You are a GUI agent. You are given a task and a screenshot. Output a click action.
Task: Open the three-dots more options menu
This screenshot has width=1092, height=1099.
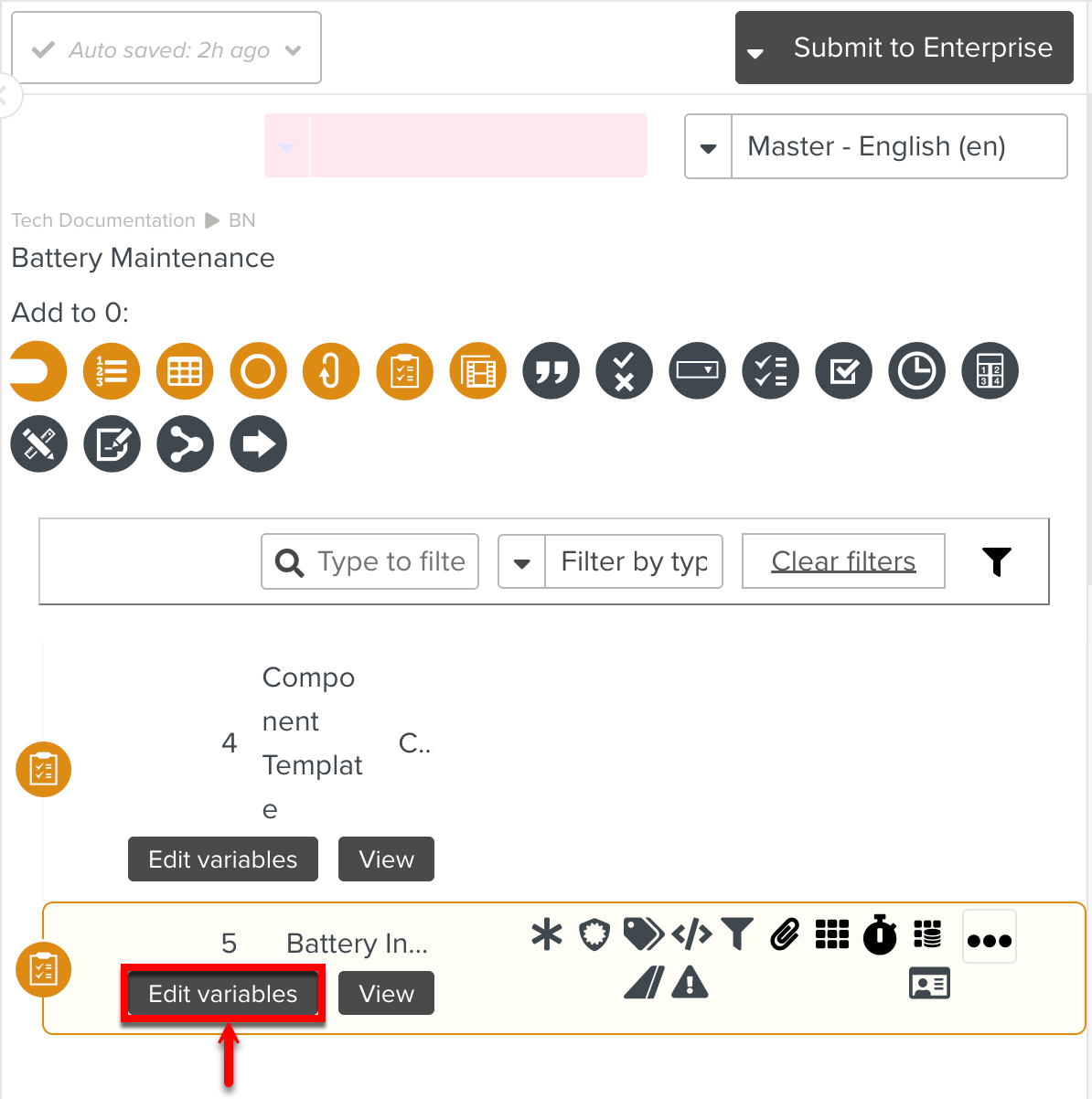tap(989, 938)
